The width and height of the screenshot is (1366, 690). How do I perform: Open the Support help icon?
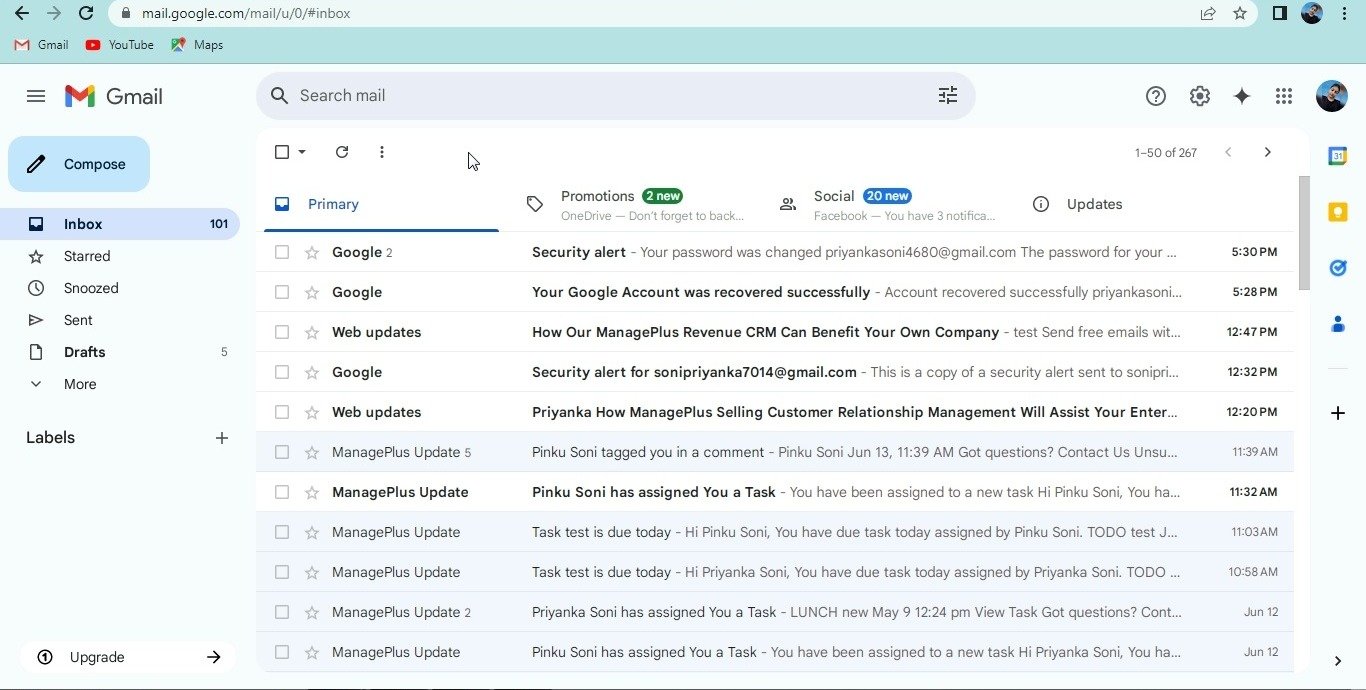(x=1156, y=96)
